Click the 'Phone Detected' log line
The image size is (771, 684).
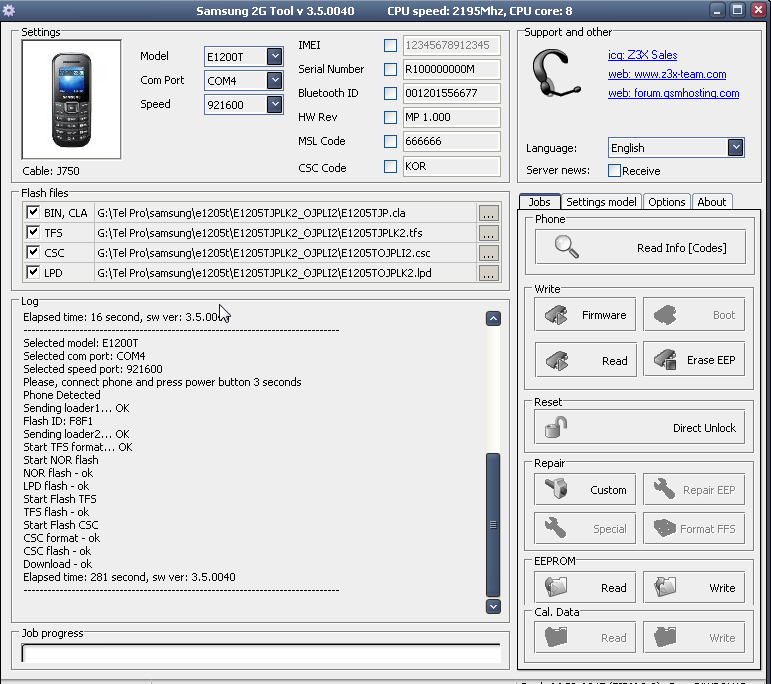tap(61, 395)
